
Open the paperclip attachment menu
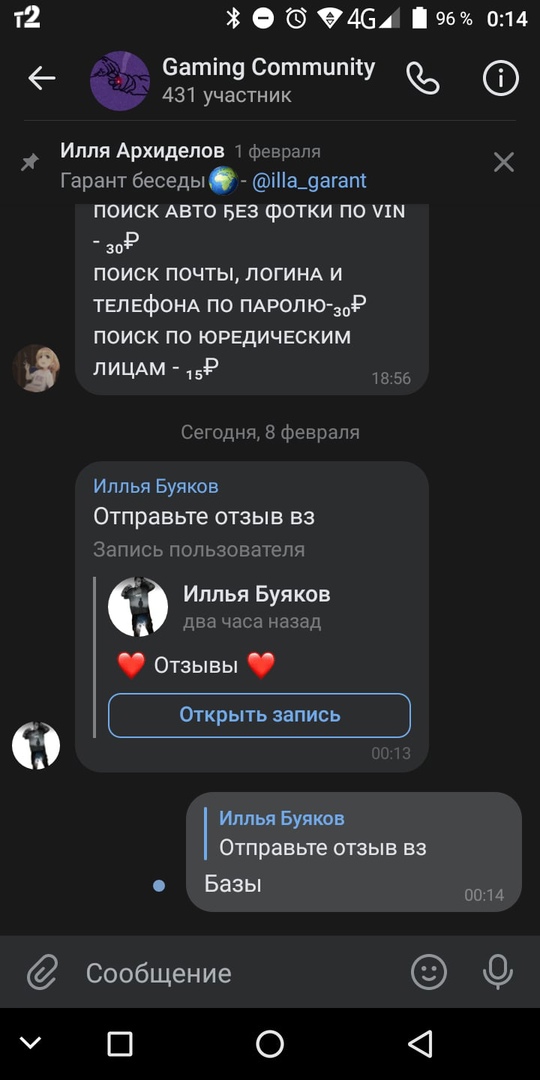(41, 973)
